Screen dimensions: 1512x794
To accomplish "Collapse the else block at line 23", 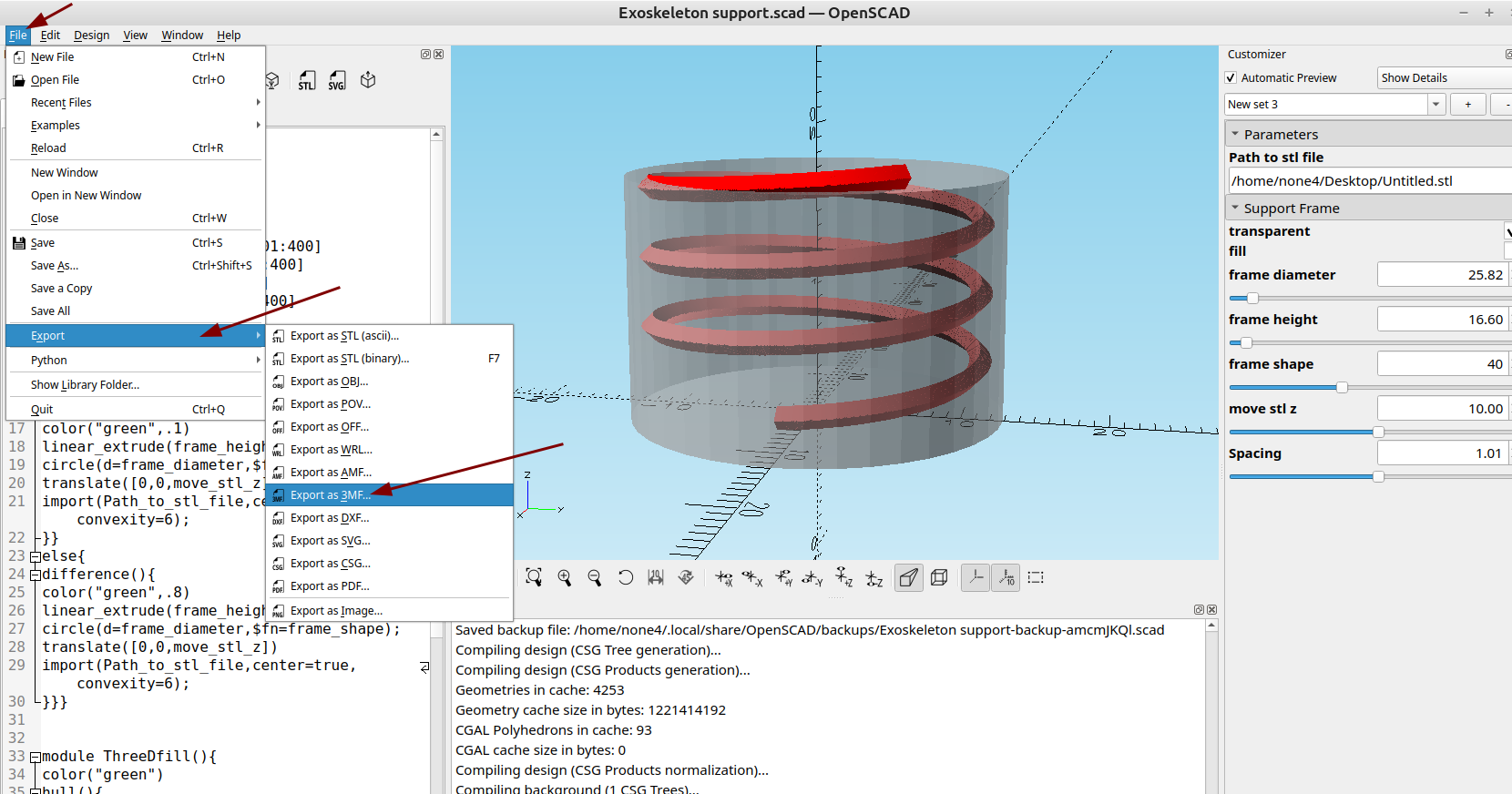I will pyautogui.click(x=36, y=556).
